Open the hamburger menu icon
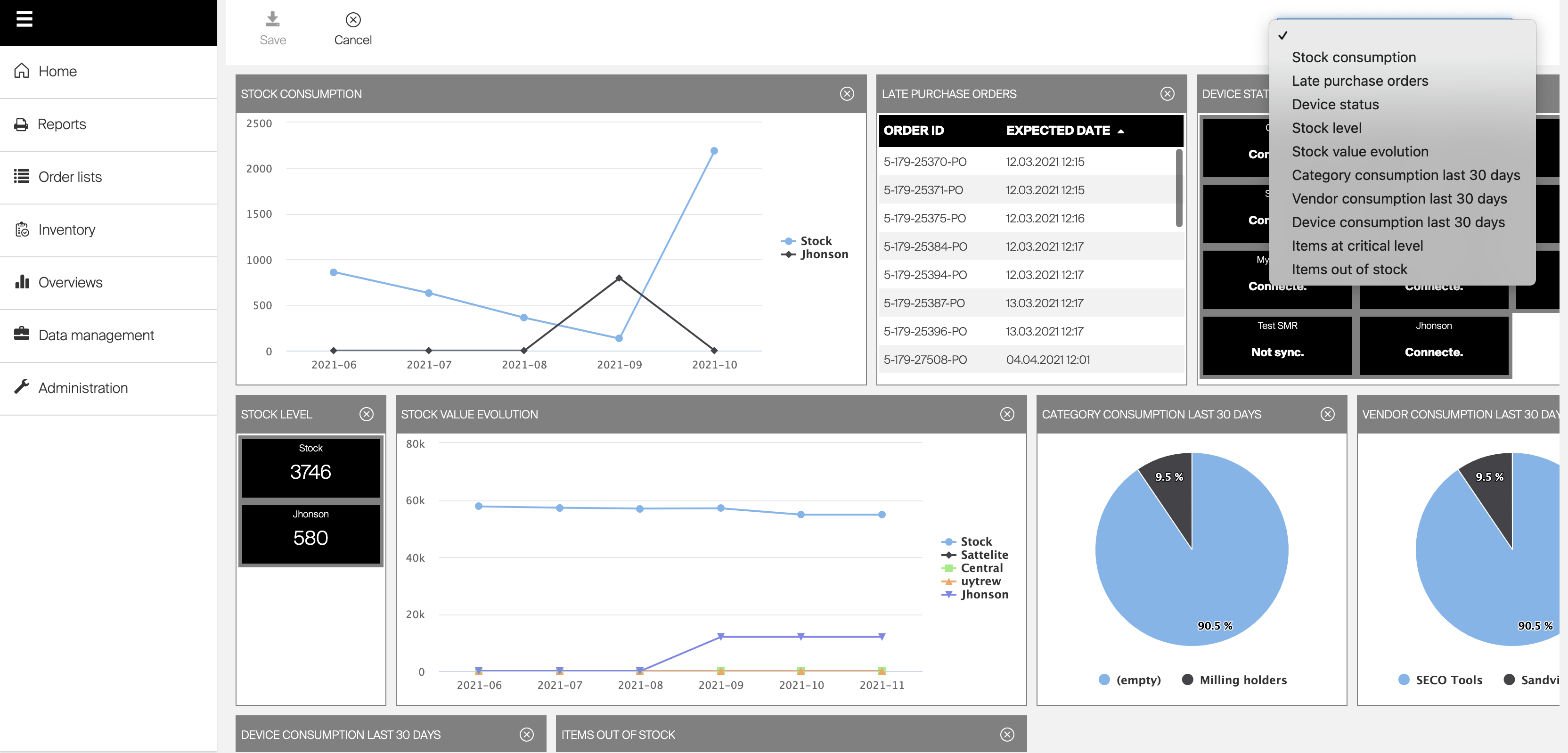Image resolution: width=1568 pixels, height=753 pixels. tap(24, 19)
